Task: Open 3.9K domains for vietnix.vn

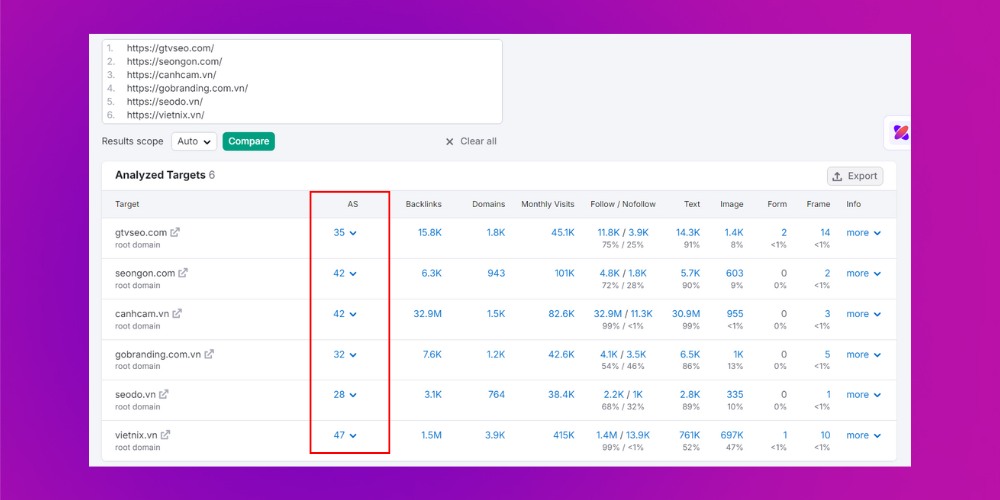Action: pyautogui.click(x=495, y=435)
